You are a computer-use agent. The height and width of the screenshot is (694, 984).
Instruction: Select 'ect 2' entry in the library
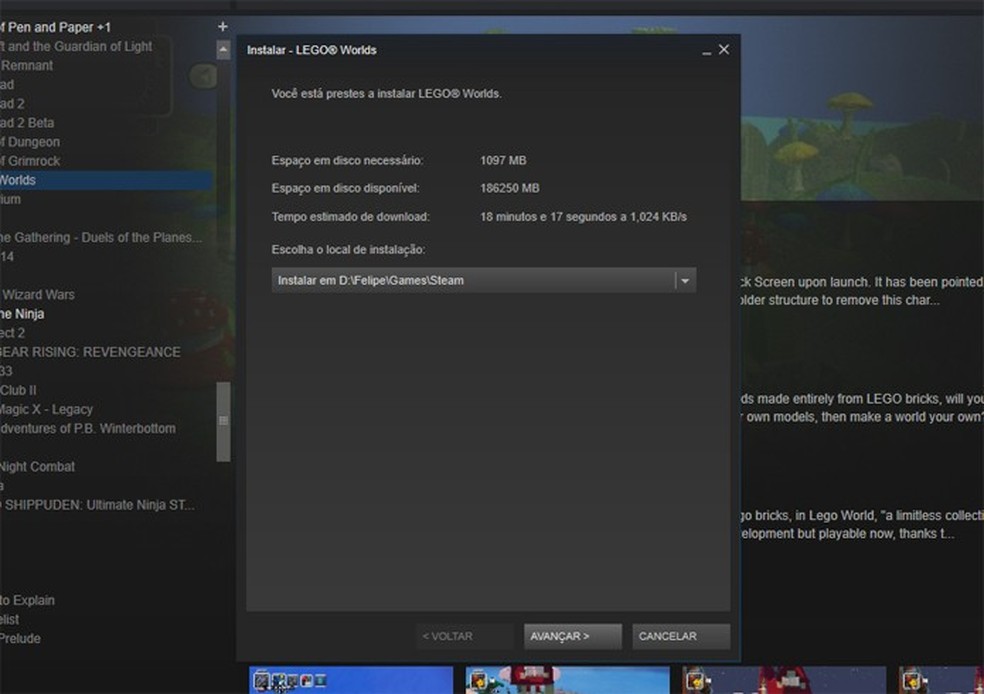click(13, 333)
